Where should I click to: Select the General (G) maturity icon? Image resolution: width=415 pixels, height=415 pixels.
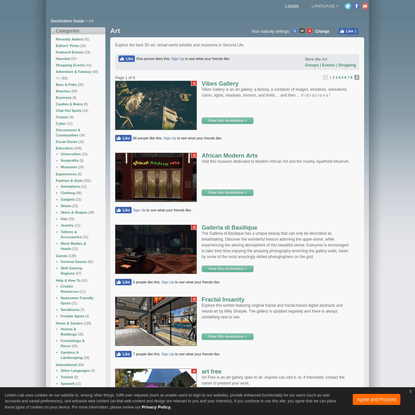[294, 31]
